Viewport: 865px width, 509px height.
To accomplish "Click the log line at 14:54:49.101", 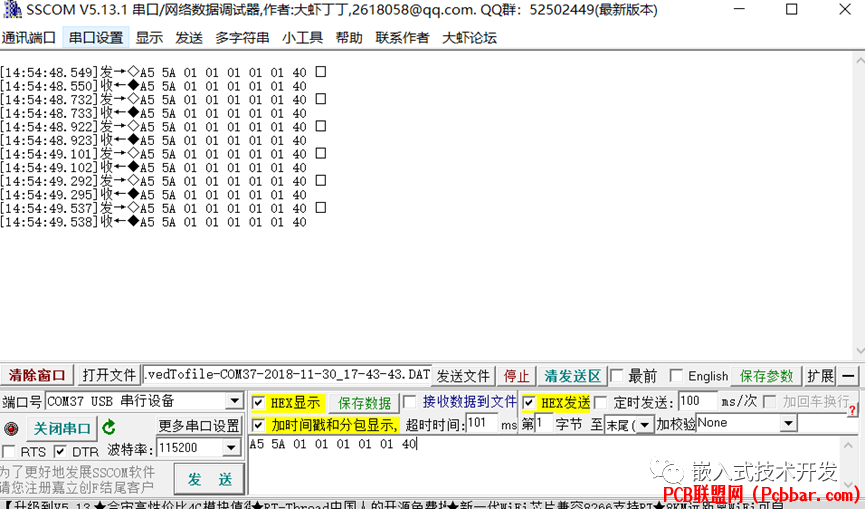I will [x=163, y=154].
